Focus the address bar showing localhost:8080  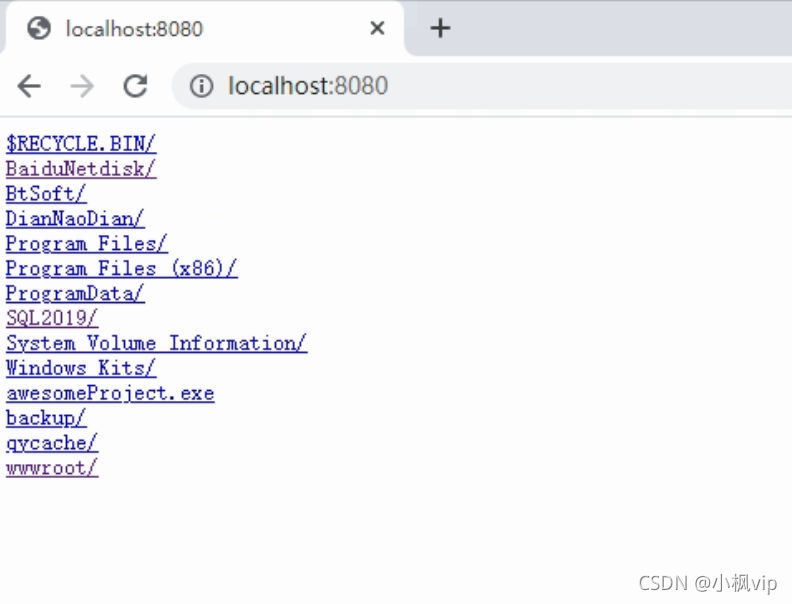pos(482,86)
